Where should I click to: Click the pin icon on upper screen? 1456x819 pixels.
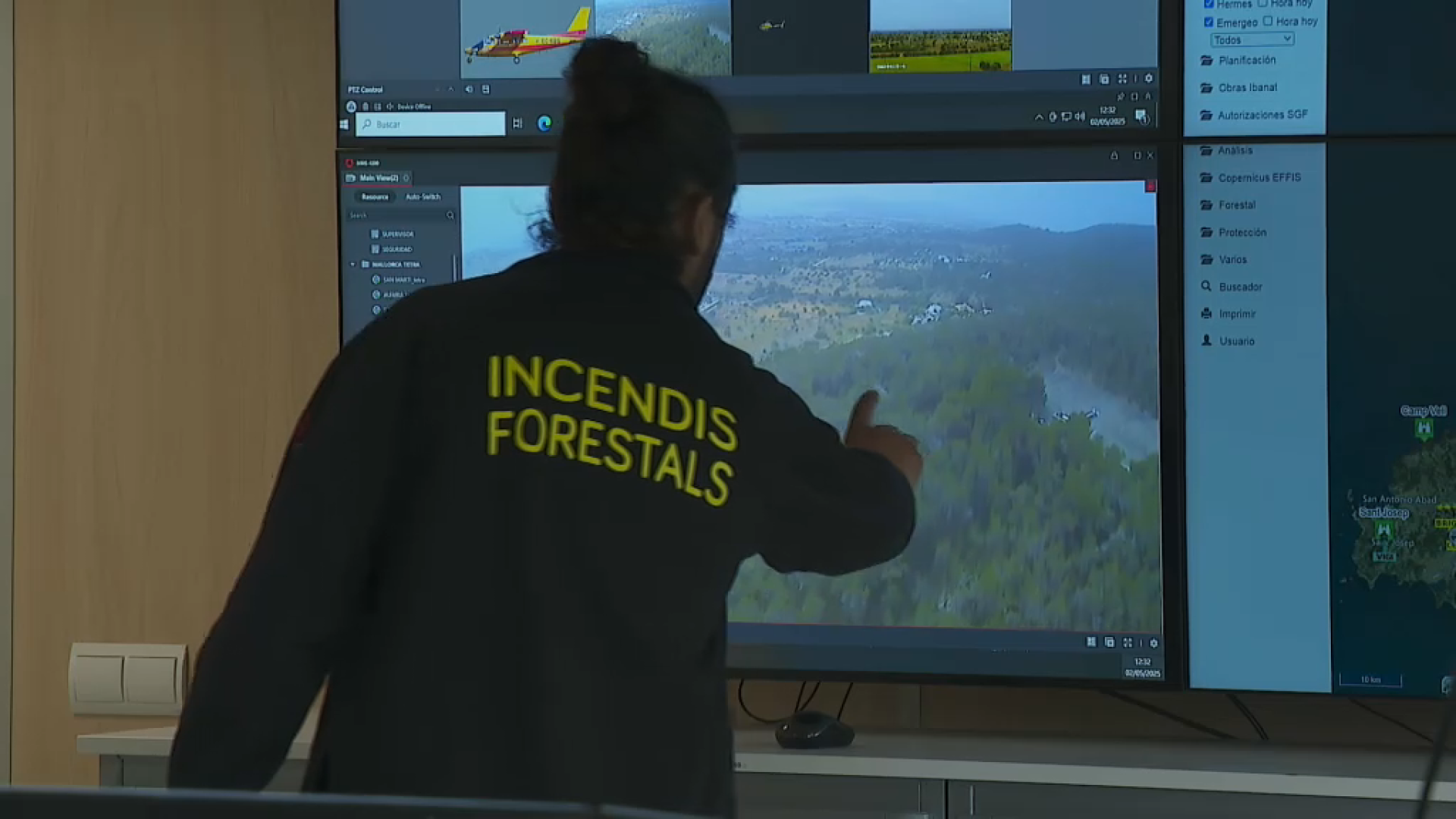pyautogui.click(x=1120, y=96)
